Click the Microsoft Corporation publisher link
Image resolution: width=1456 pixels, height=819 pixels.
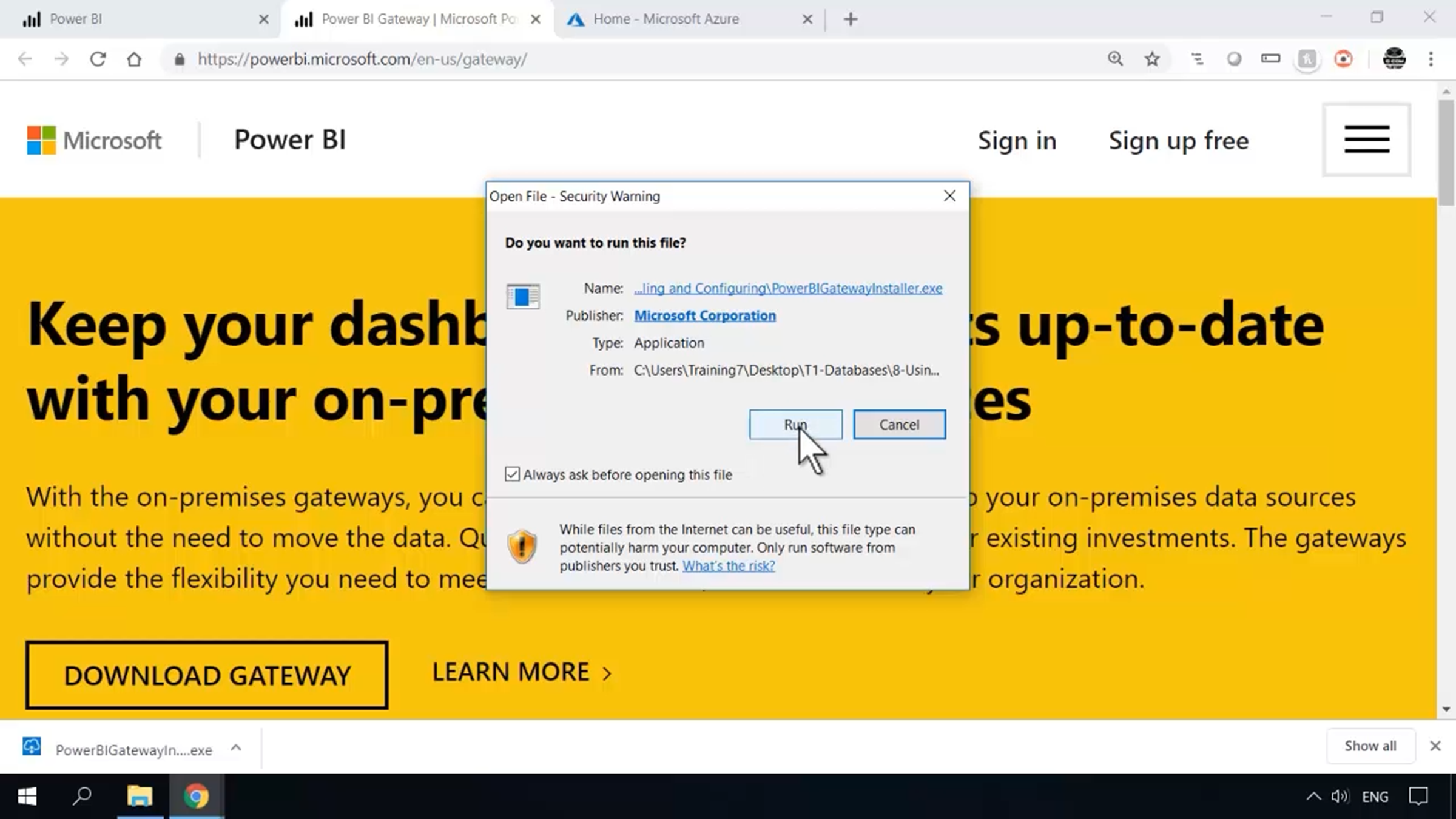click(704, 315)
